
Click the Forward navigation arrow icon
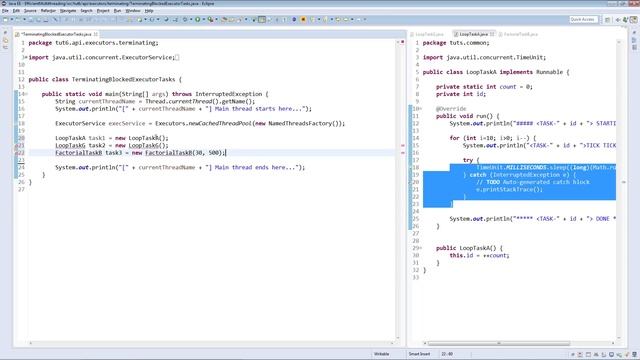(x=359, y=19)
